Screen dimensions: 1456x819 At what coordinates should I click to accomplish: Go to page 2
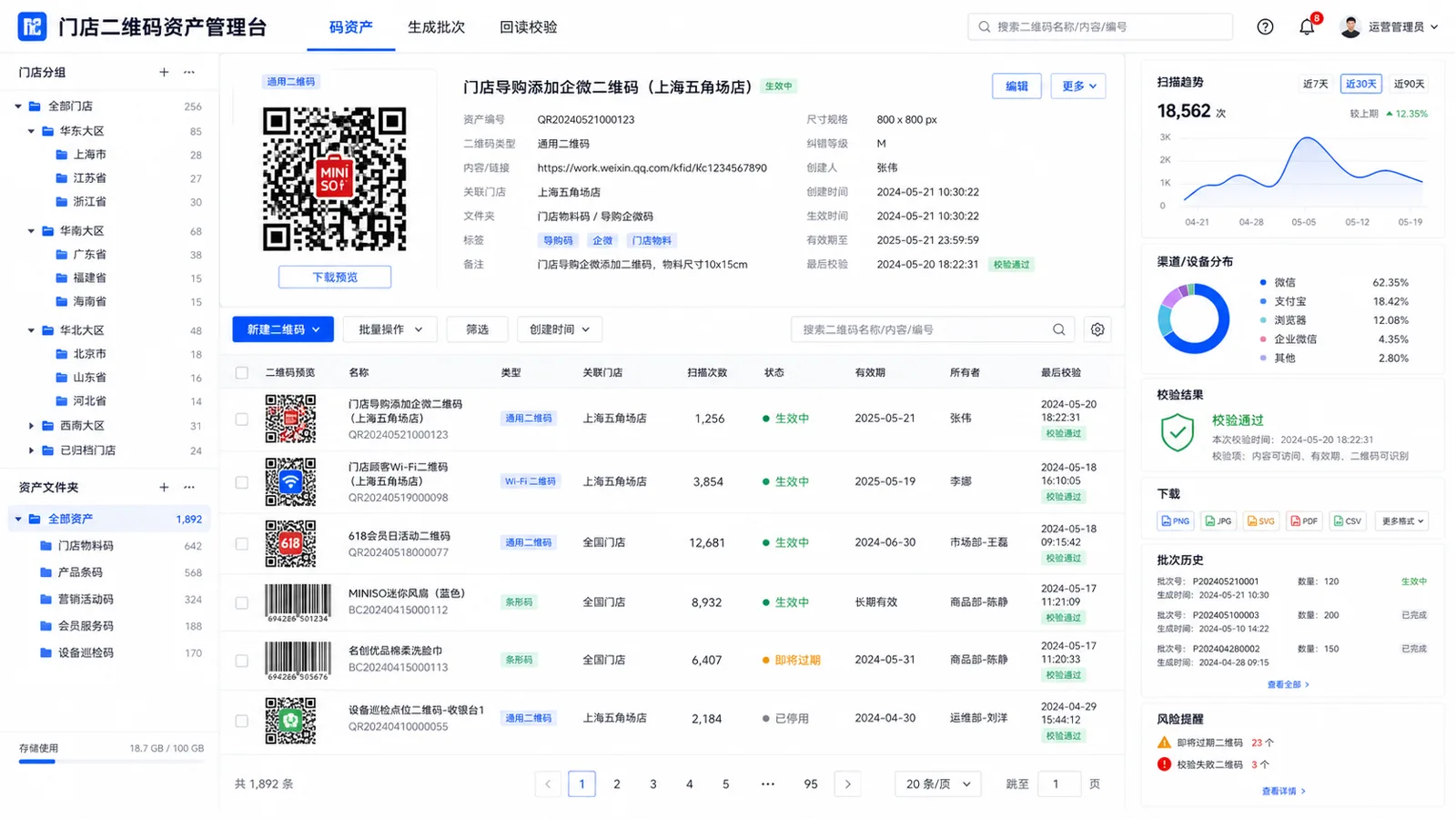(x=617, y=784)
